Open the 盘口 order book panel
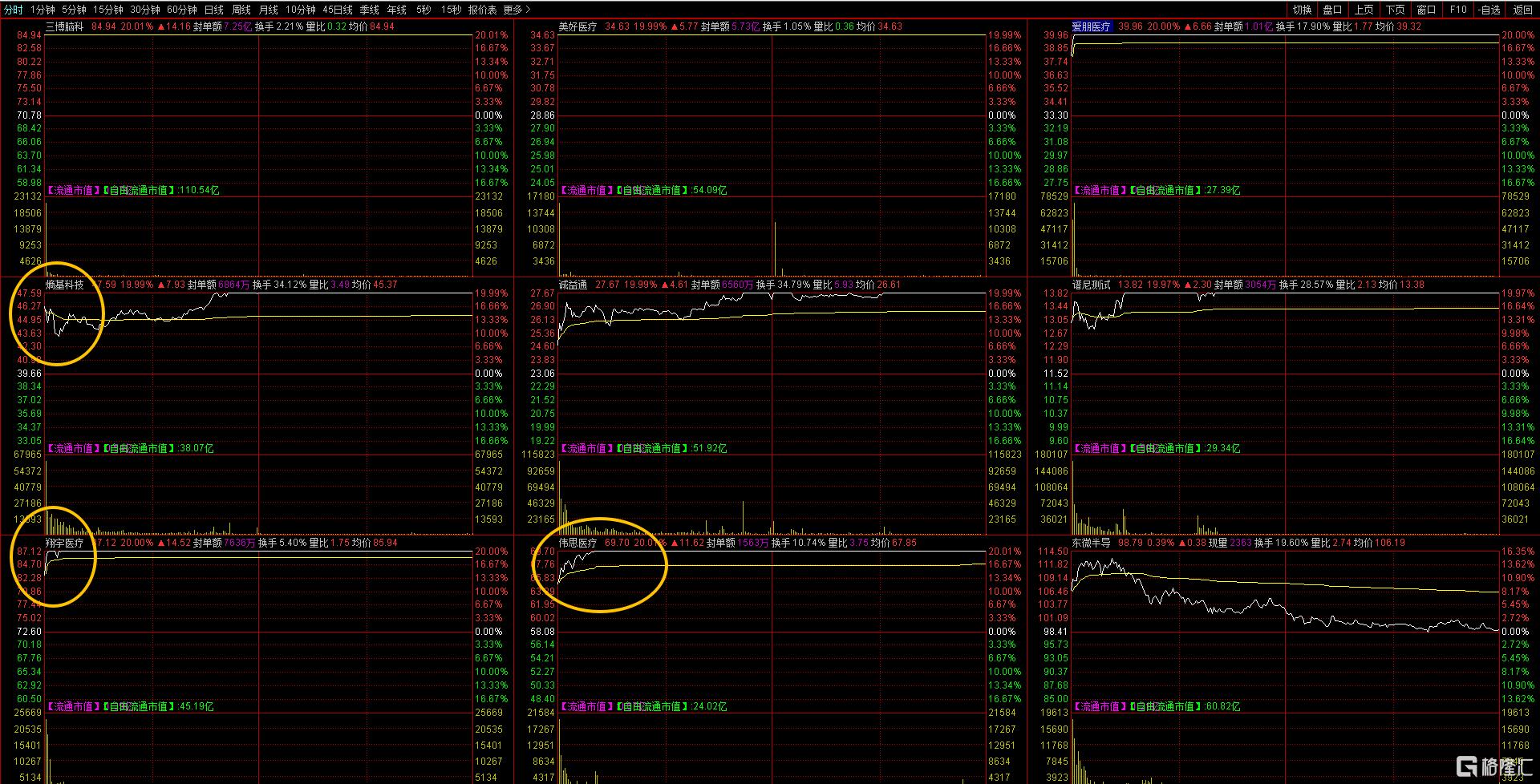 (x=1333, y=10)
